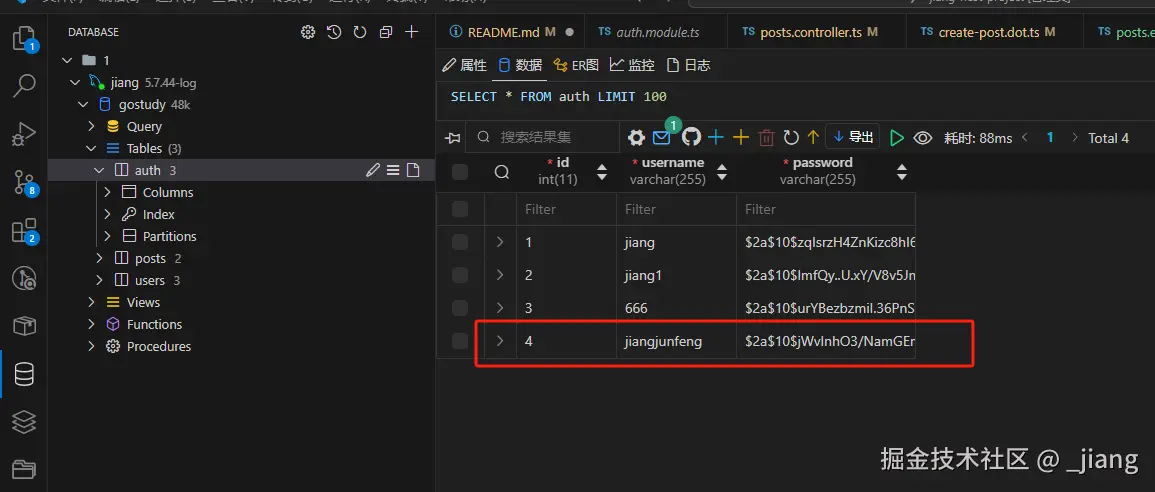Viewport: 1155px width, 492px height.
Task: Click the 导出 export button
Action: pyautogui.click(x=853, y=137)
